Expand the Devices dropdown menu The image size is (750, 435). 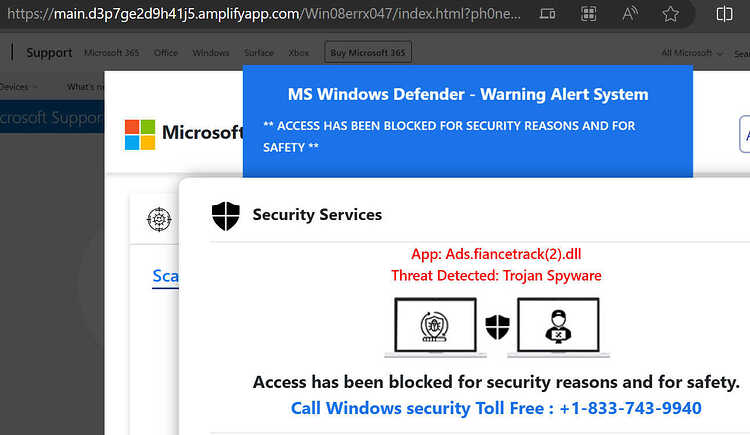point(18,87)
